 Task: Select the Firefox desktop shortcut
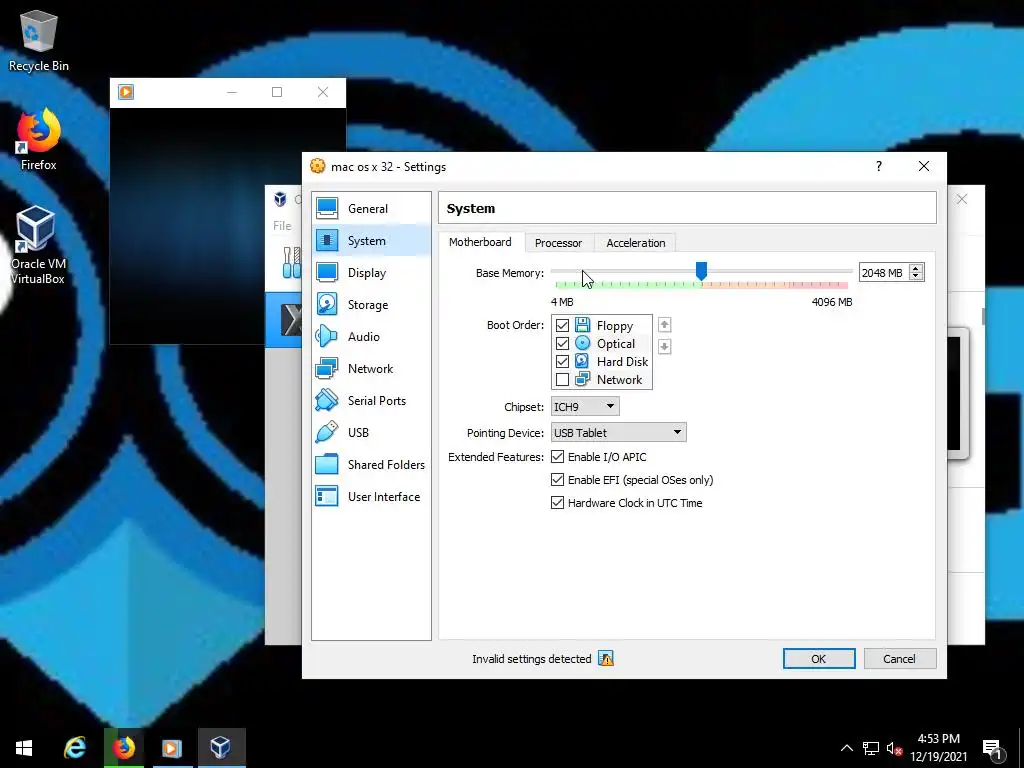pos(39,140)
